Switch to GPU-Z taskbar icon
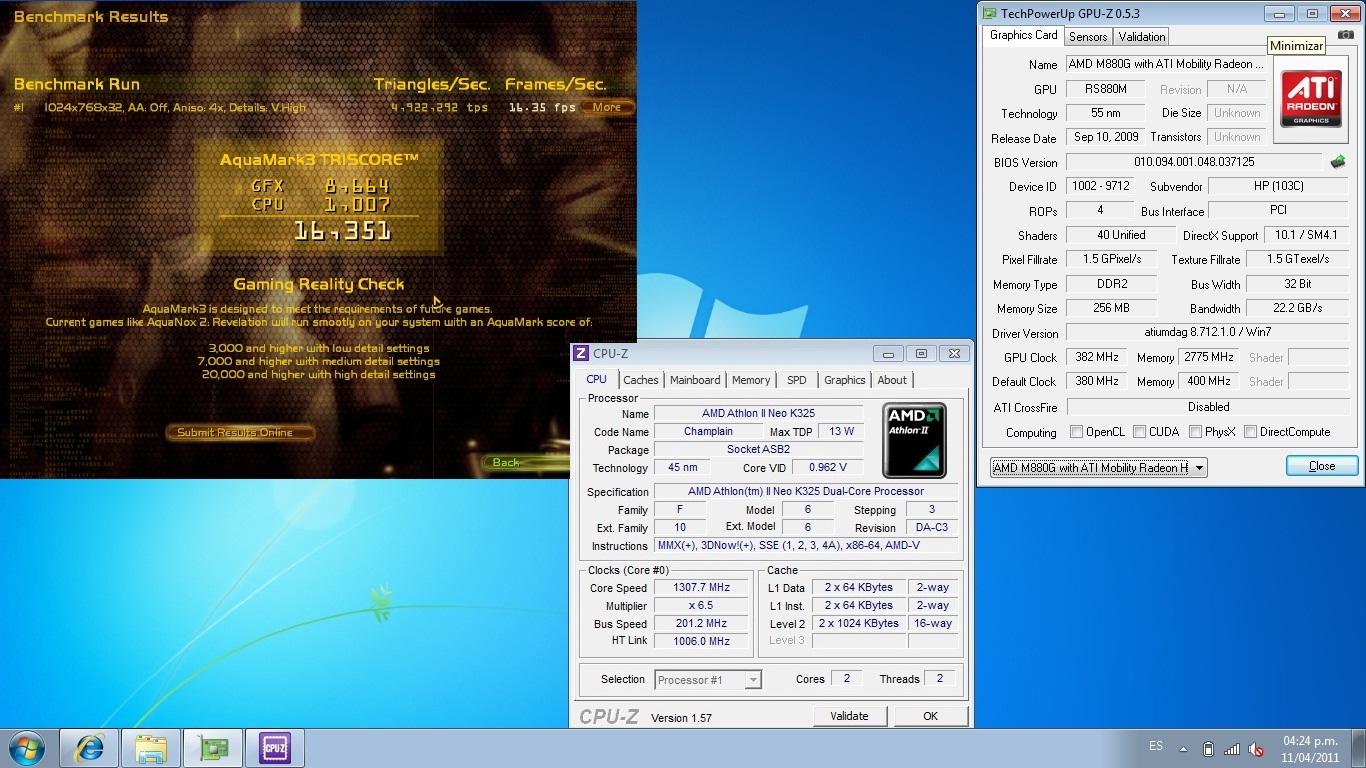Screen dimensions: 1366x768 click(x=213, y=748)
